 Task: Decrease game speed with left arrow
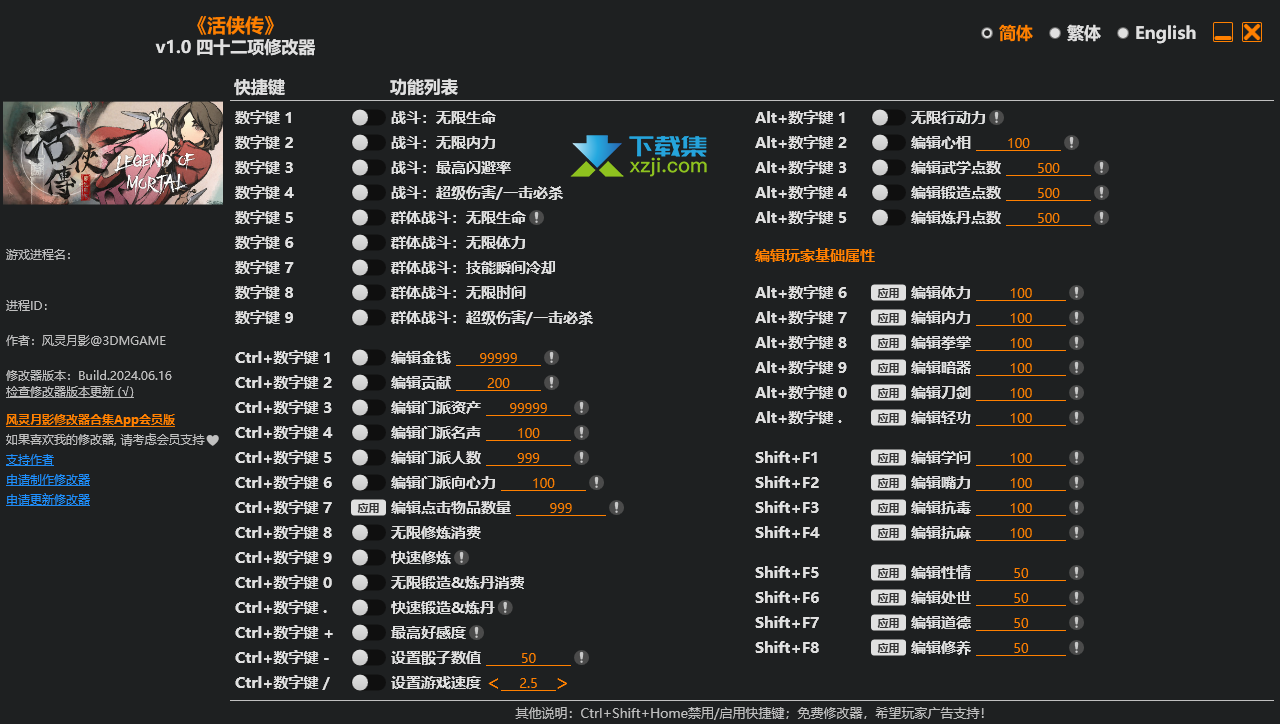(x=493, y=684)
